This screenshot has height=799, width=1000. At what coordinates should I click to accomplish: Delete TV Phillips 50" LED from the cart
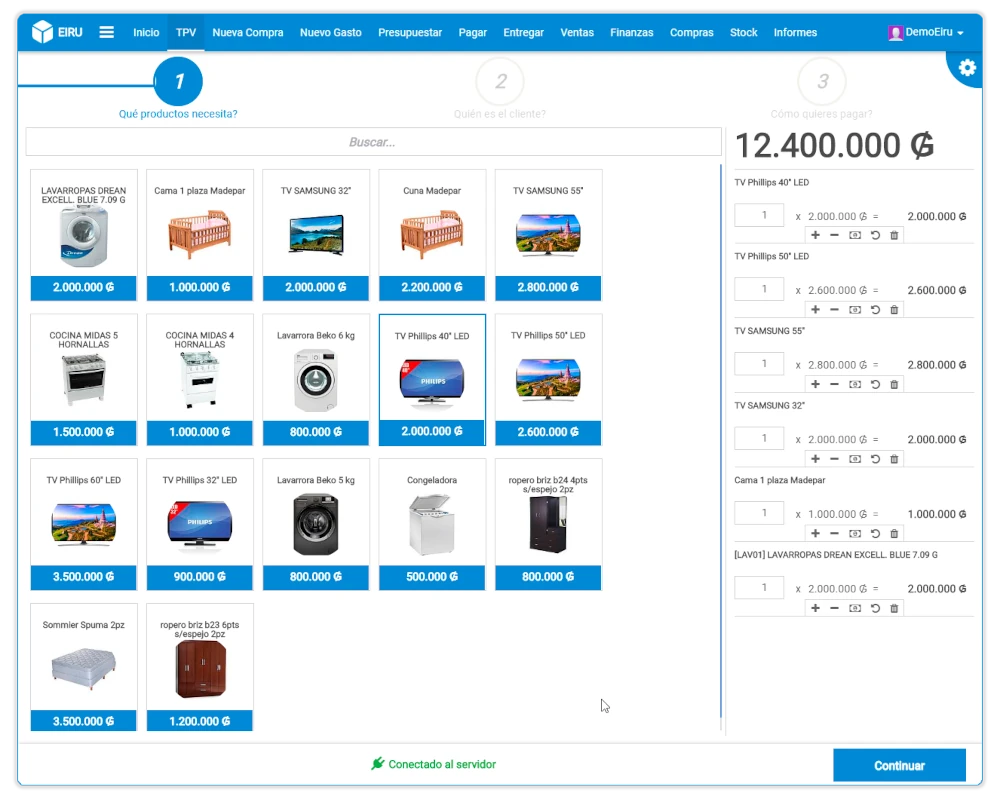click(894, 310)
